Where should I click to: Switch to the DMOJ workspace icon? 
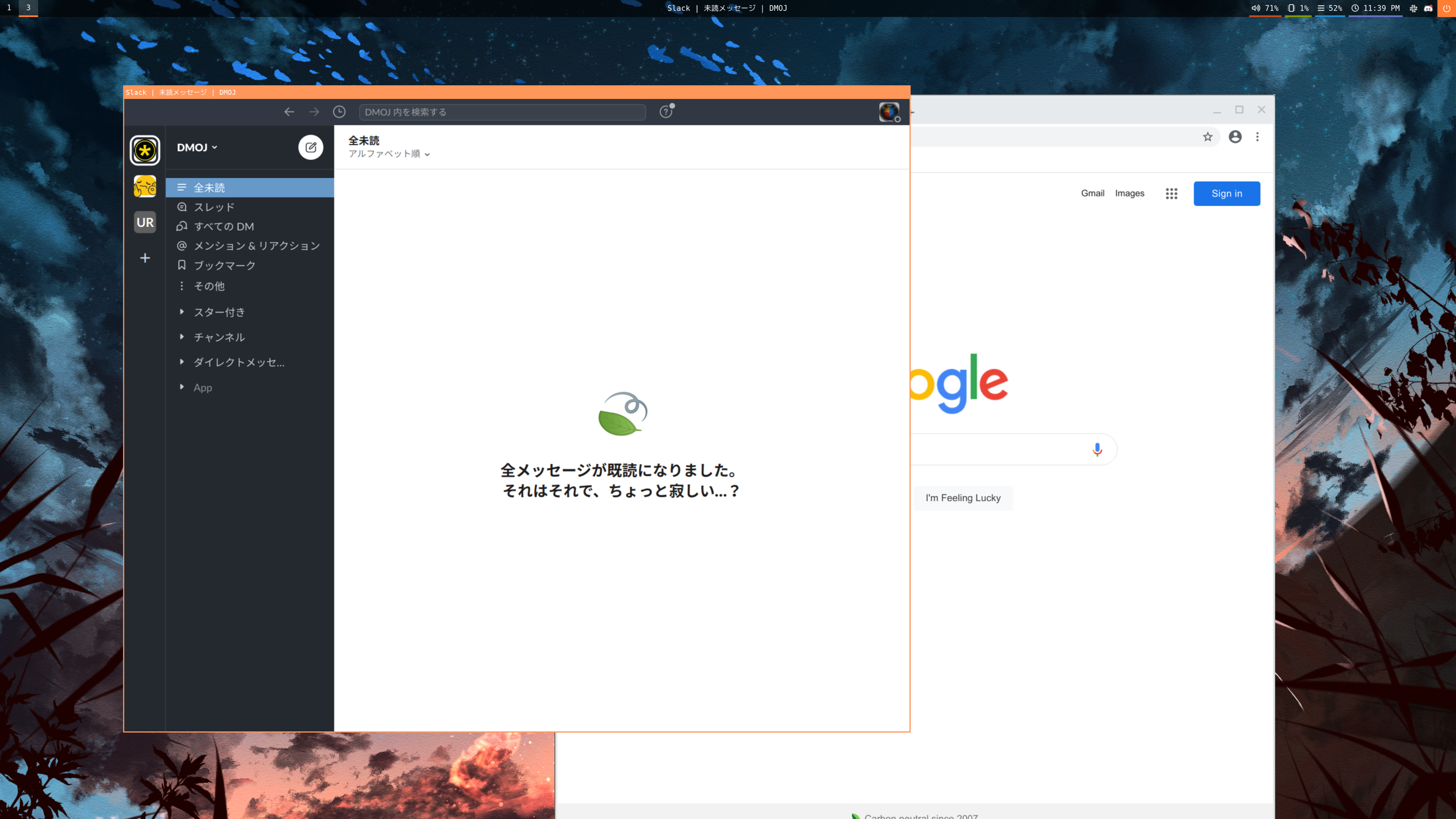[x=145, y=150]
